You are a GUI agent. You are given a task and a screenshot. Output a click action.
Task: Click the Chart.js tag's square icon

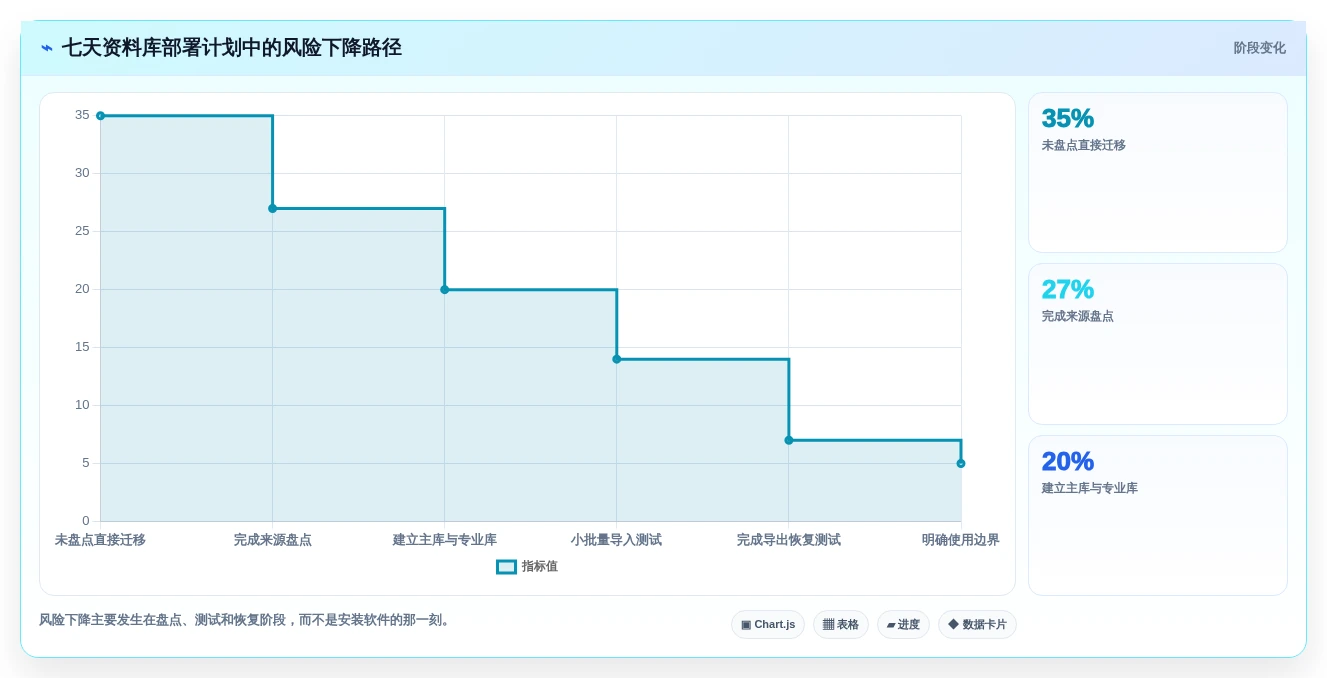tap(746, 624)
